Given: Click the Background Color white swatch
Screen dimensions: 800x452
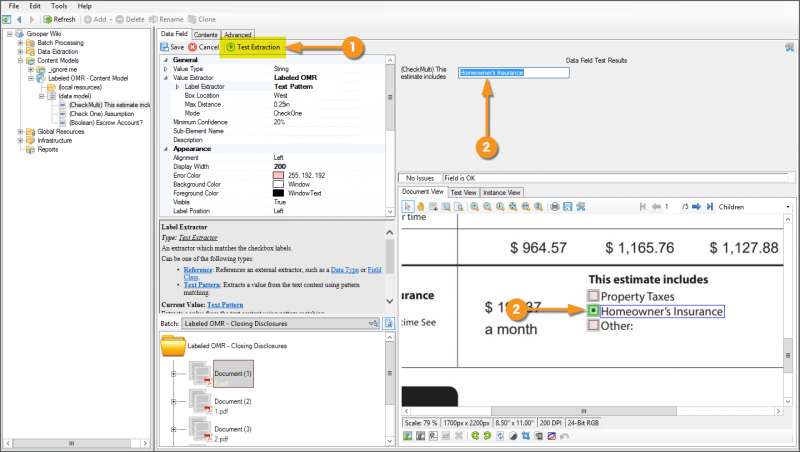Looking at the screenshot, I should click(278, 184).
